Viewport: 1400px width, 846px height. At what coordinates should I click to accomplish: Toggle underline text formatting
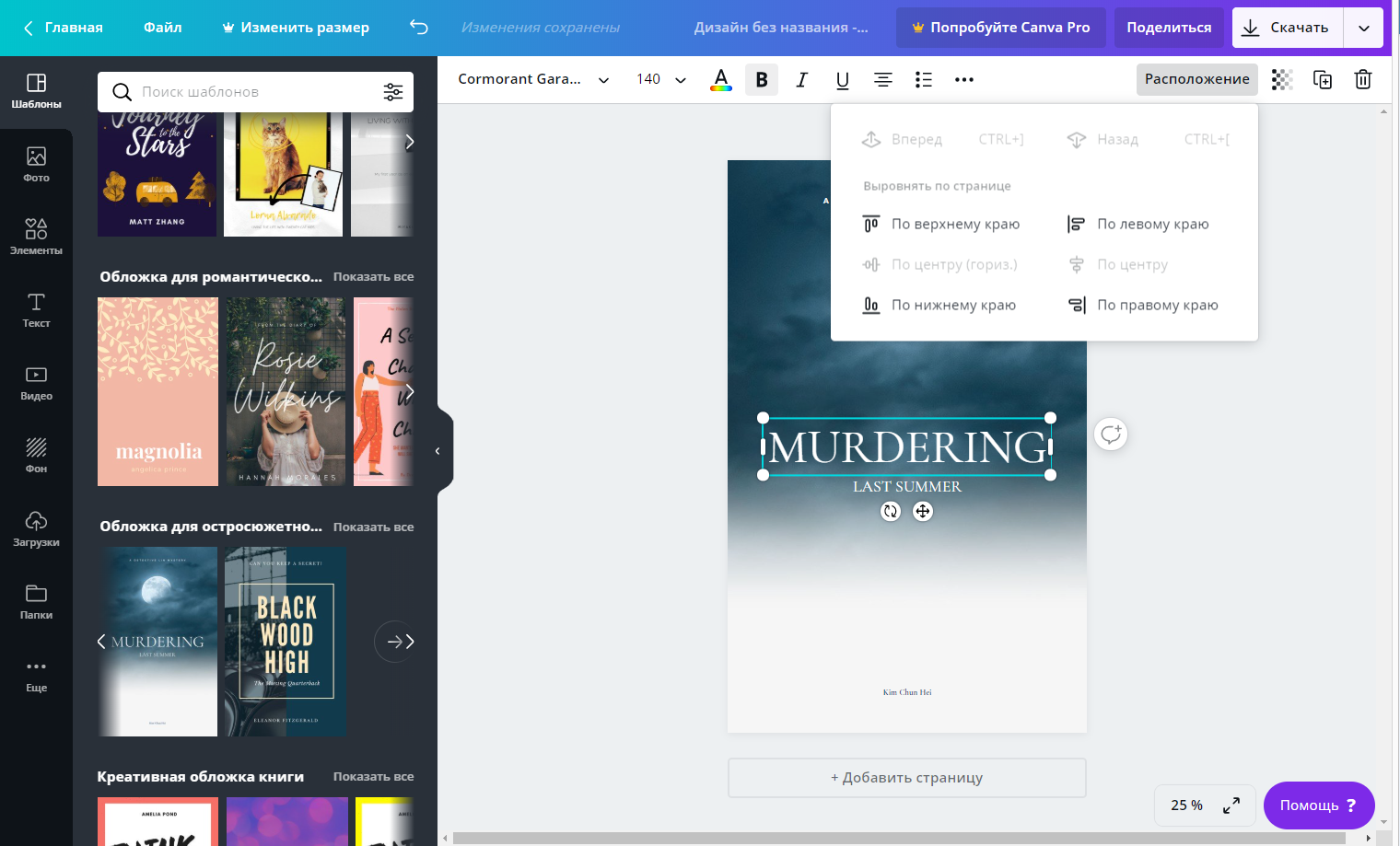[x=842, y=80]
